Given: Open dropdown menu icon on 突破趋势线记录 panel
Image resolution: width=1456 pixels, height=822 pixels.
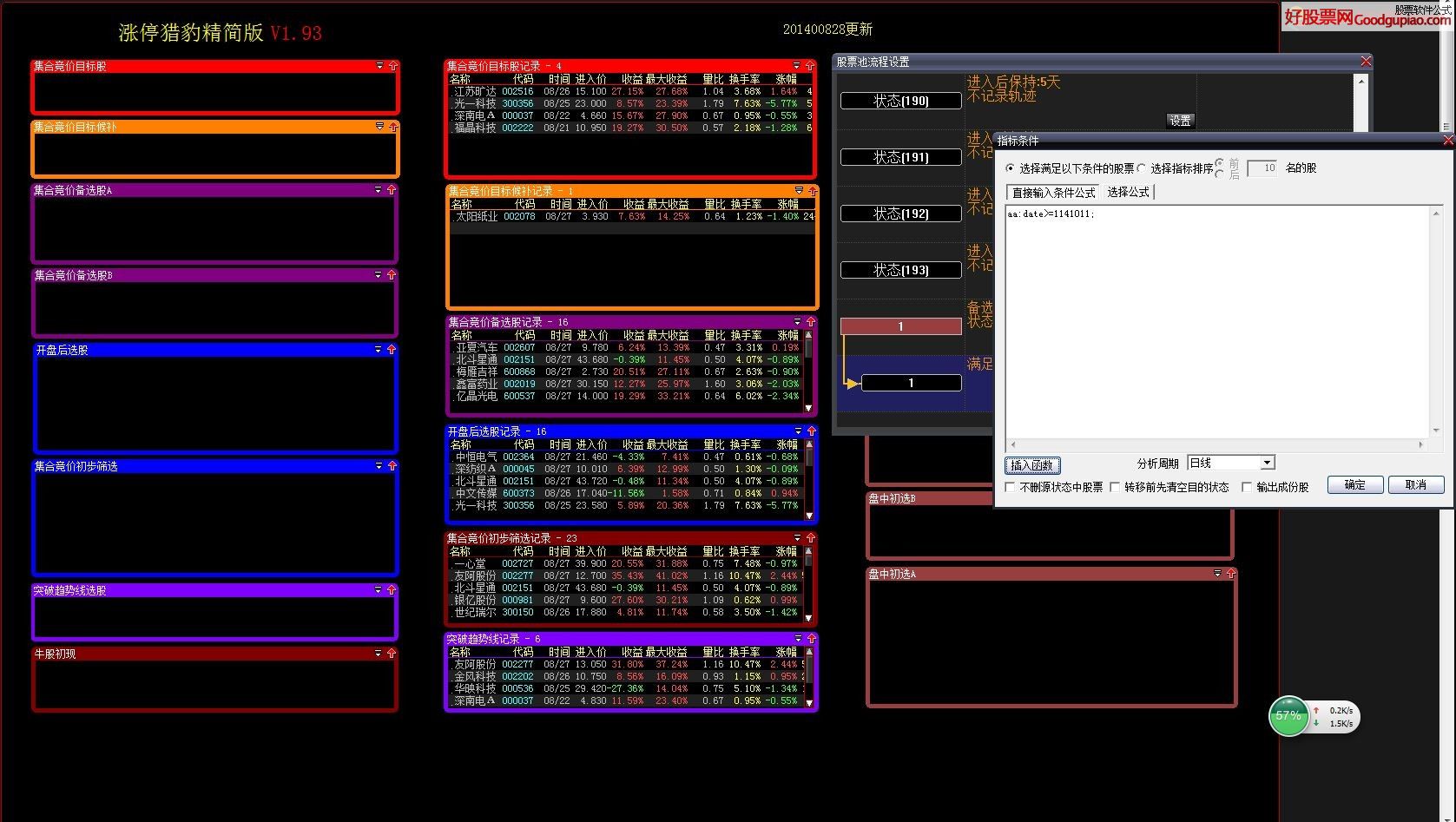Looking at the screenshot, I should 798,639.
